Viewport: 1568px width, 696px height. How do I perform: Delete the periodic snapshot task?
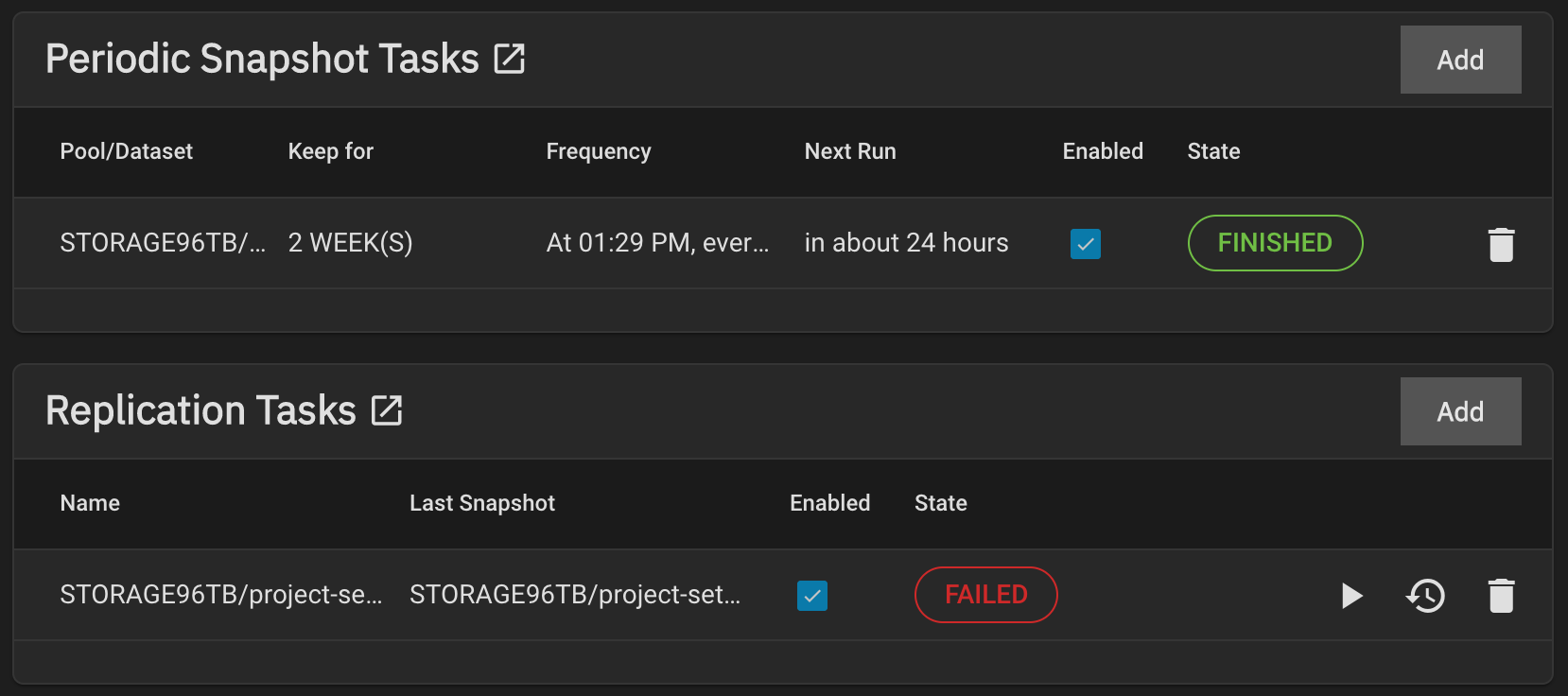1501,244
